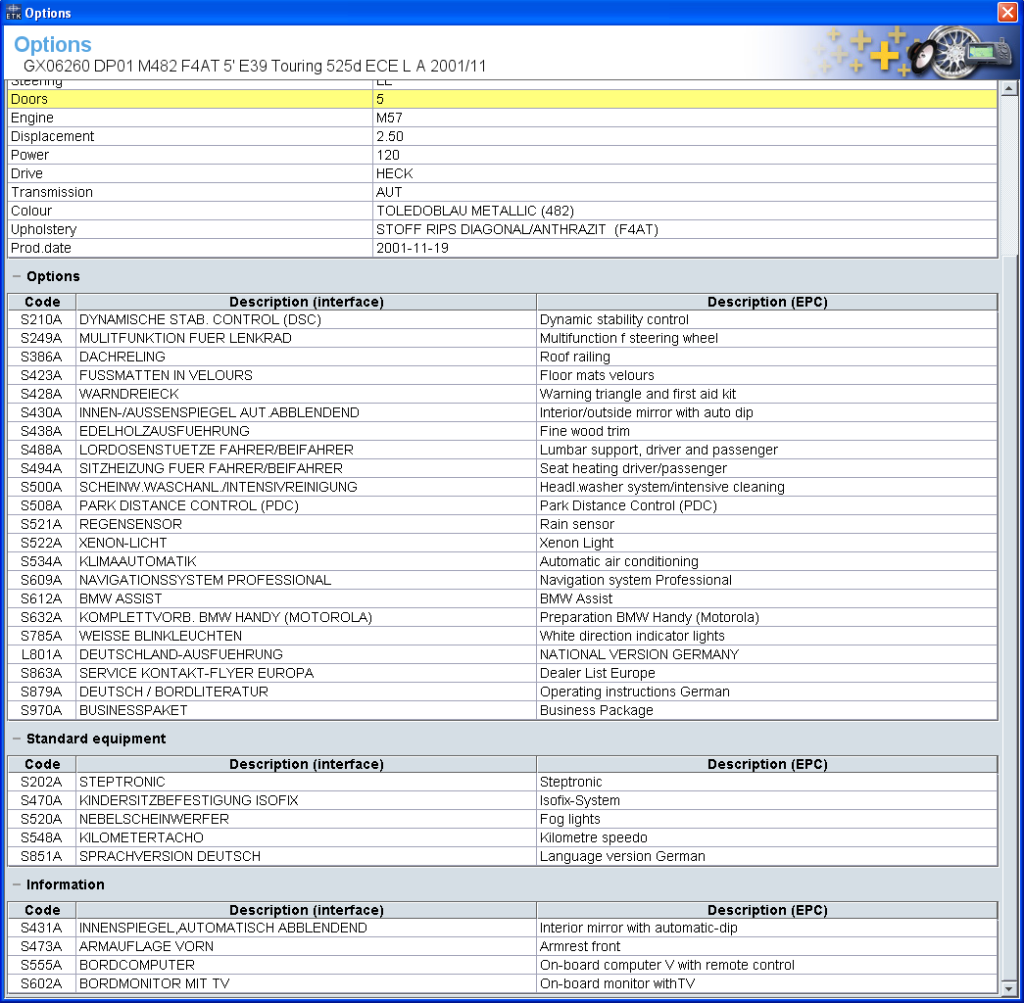The height and width of the screenshot is (1003, 1024).
Task: Select option code S494A
Action: (41, 468)
